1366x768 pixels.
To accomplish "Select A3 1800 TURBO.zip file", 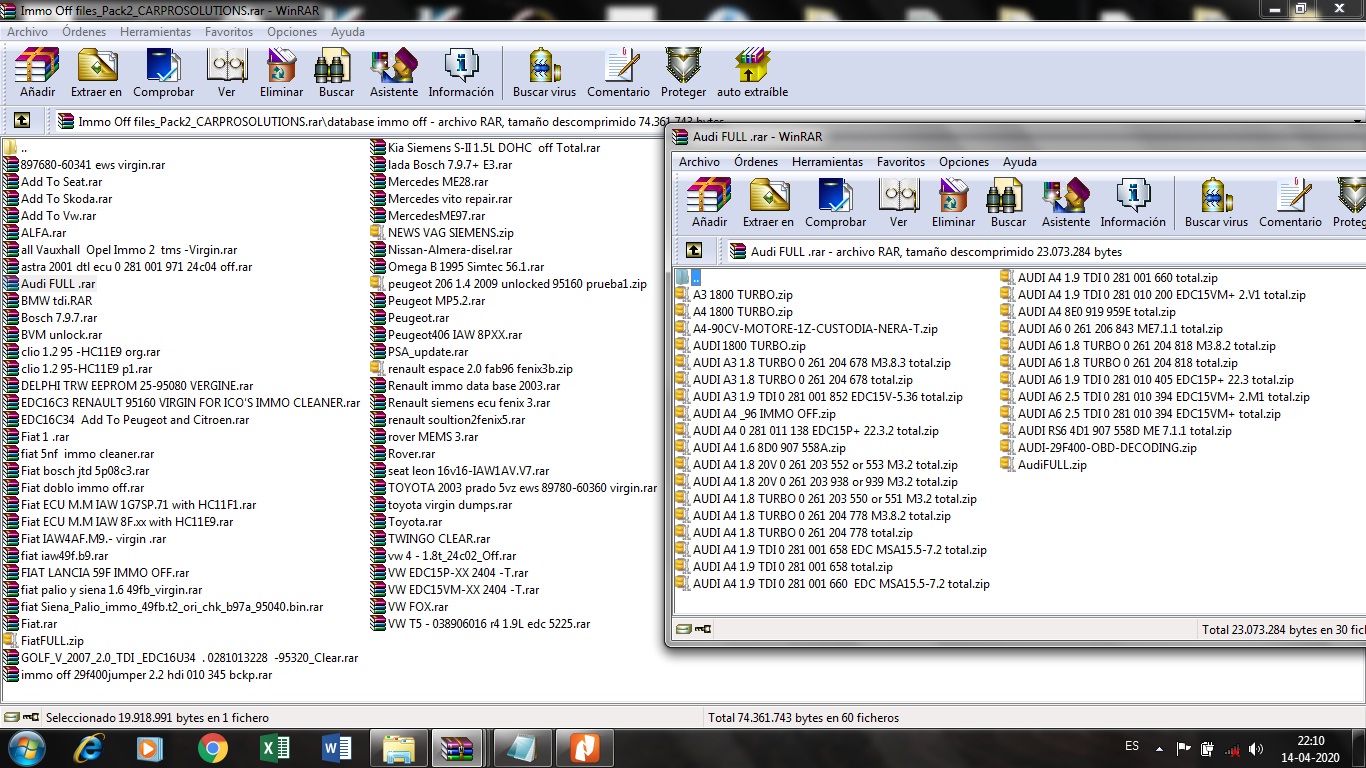I will (734, 295).
